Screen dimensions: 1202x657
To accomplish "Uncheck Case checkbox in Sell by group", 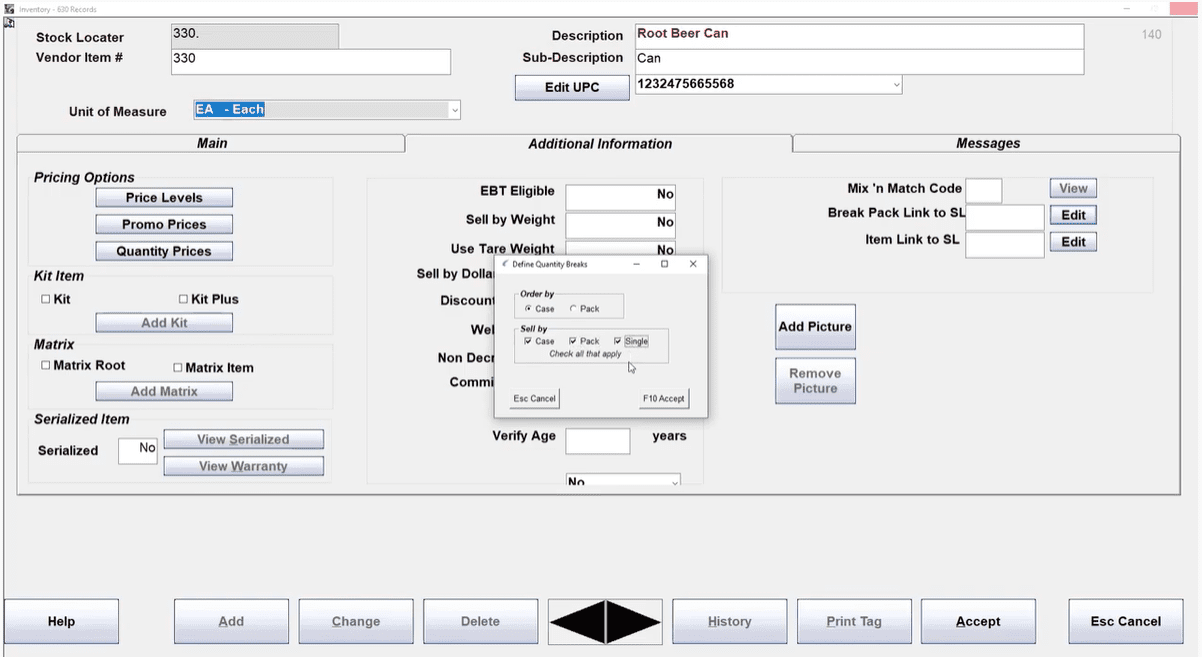I will coord(528,341).
